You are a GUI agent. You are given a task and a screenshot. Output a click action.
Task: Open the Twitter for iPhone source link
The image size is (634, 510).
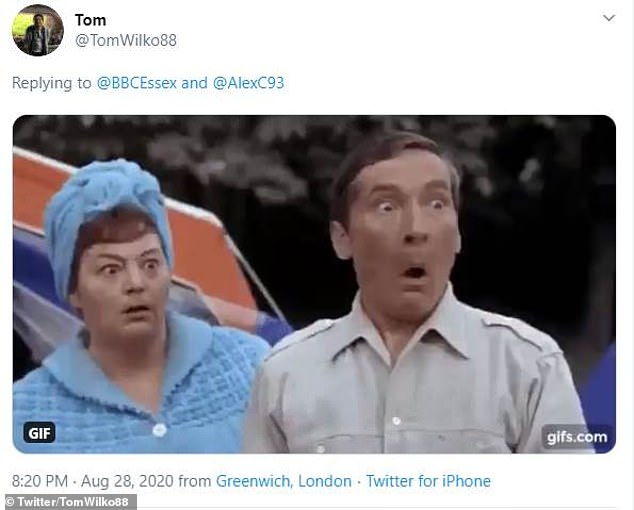[x=428, y=481]
